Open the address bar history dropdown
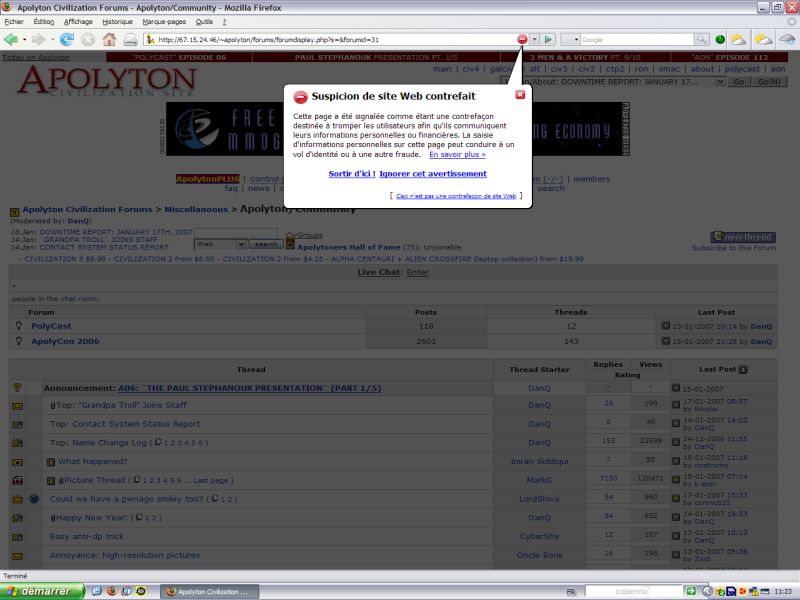The height and width of the screenshot is (600, 800). pos(534,39)
